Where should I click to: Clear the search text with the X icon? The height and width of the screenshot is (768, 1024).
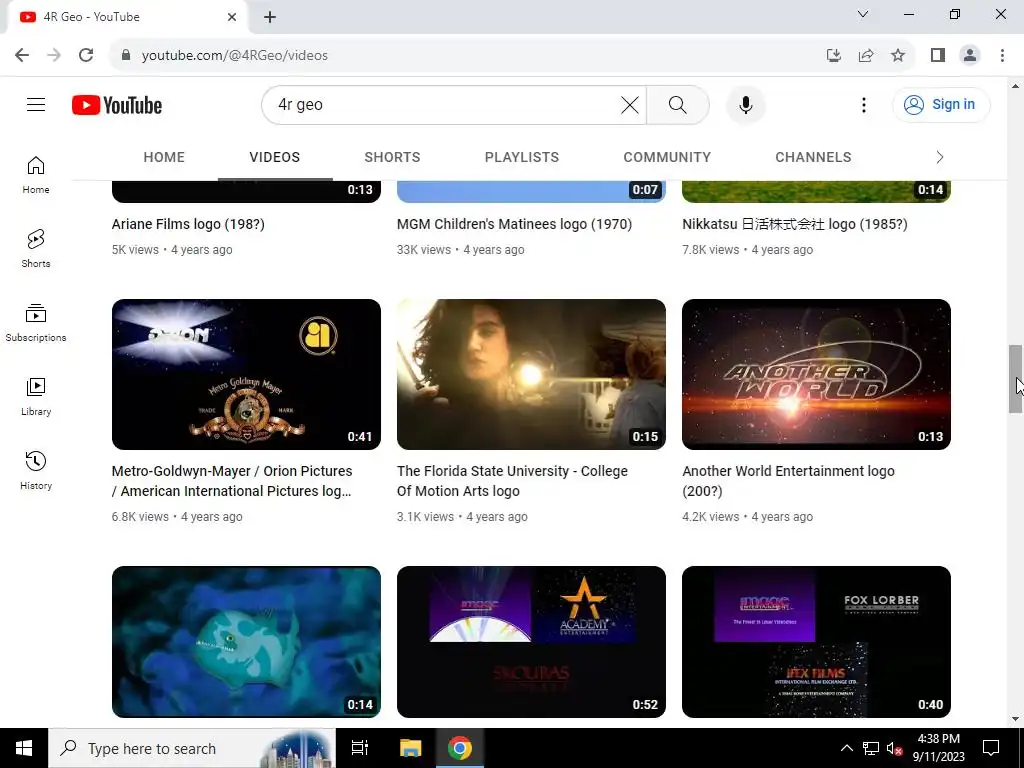[x=630, y=104]
